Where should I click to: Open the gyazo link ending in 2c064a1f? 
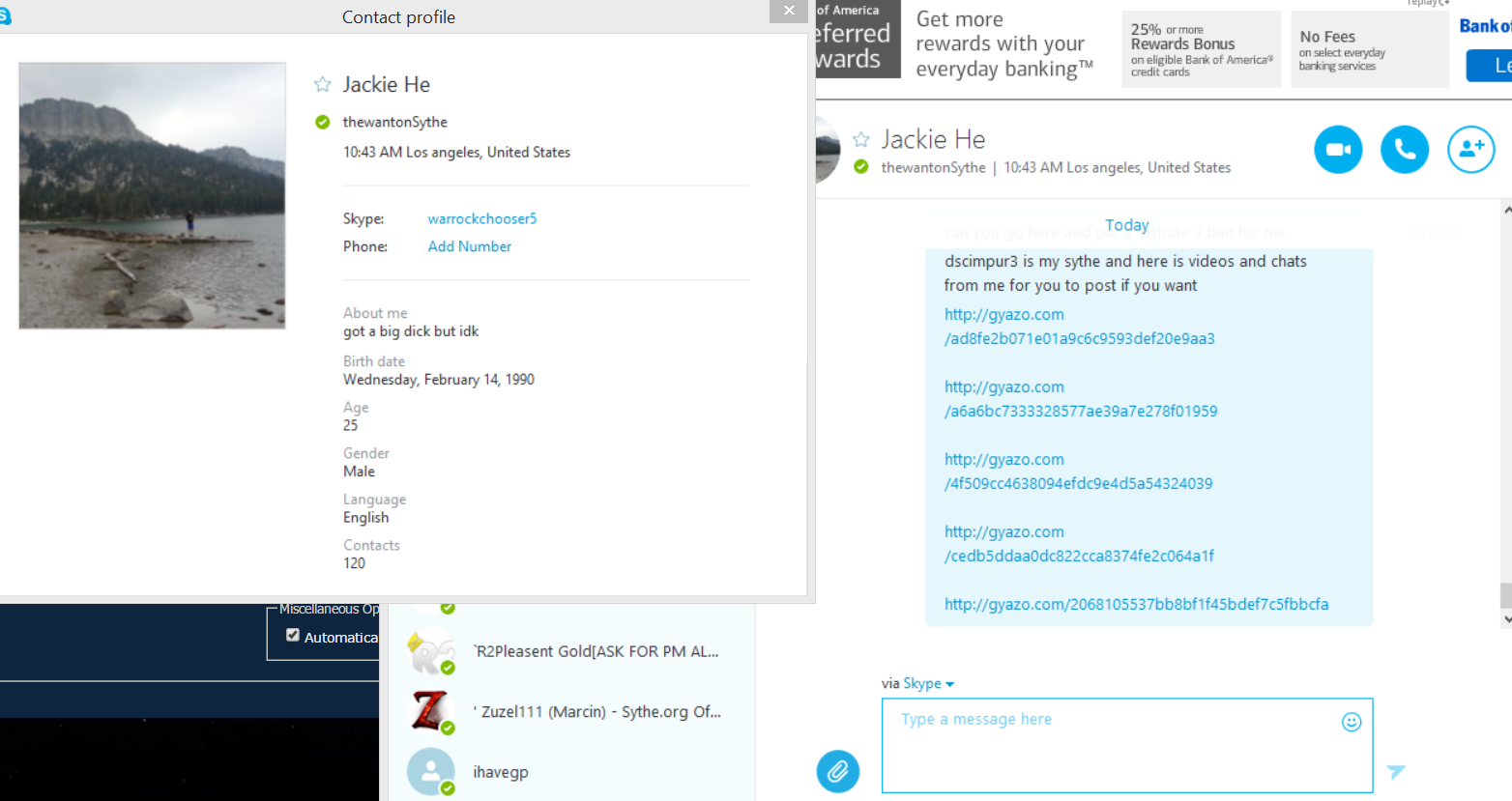point(1080,544)
